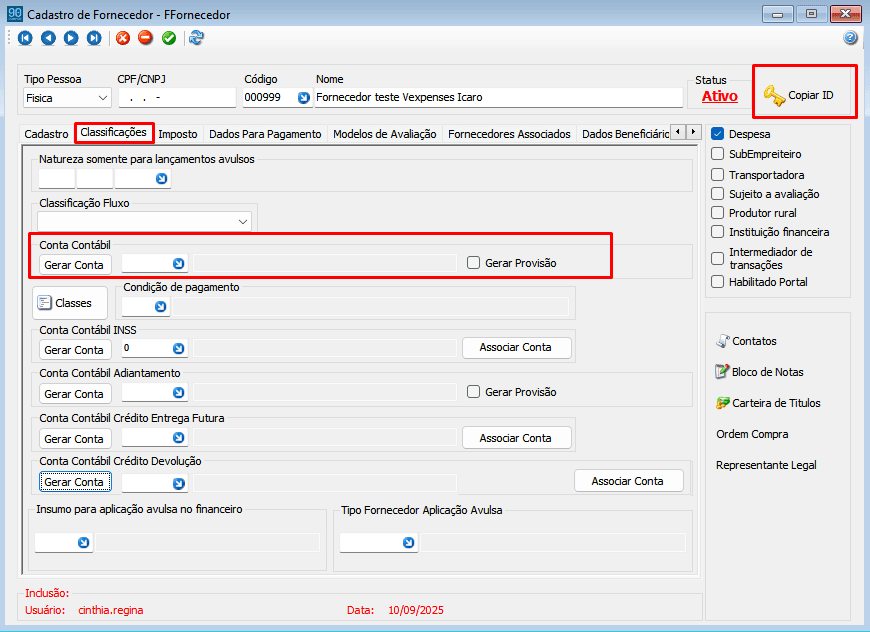870x632 pixels.
Task: Open Condição de pagamento lookup icon
Action: (160, 306)
